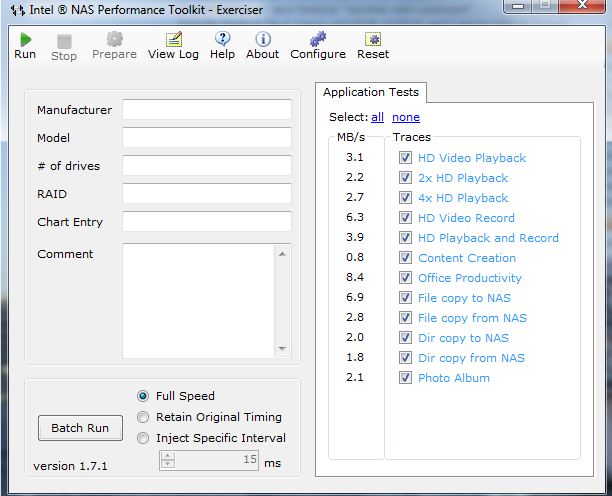612x496 pixels.
Task: Open the About info icon
Action: pyautogui.click(x=263, y=39)
